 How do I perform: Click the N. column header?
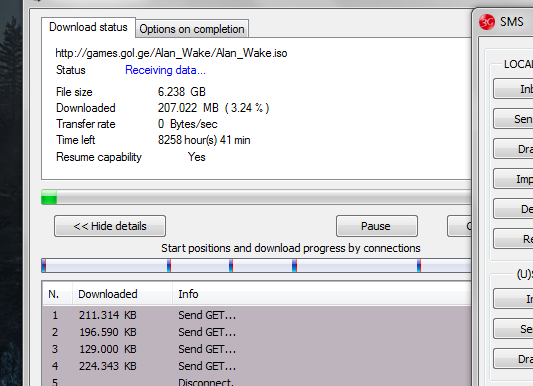pos(57,294)
